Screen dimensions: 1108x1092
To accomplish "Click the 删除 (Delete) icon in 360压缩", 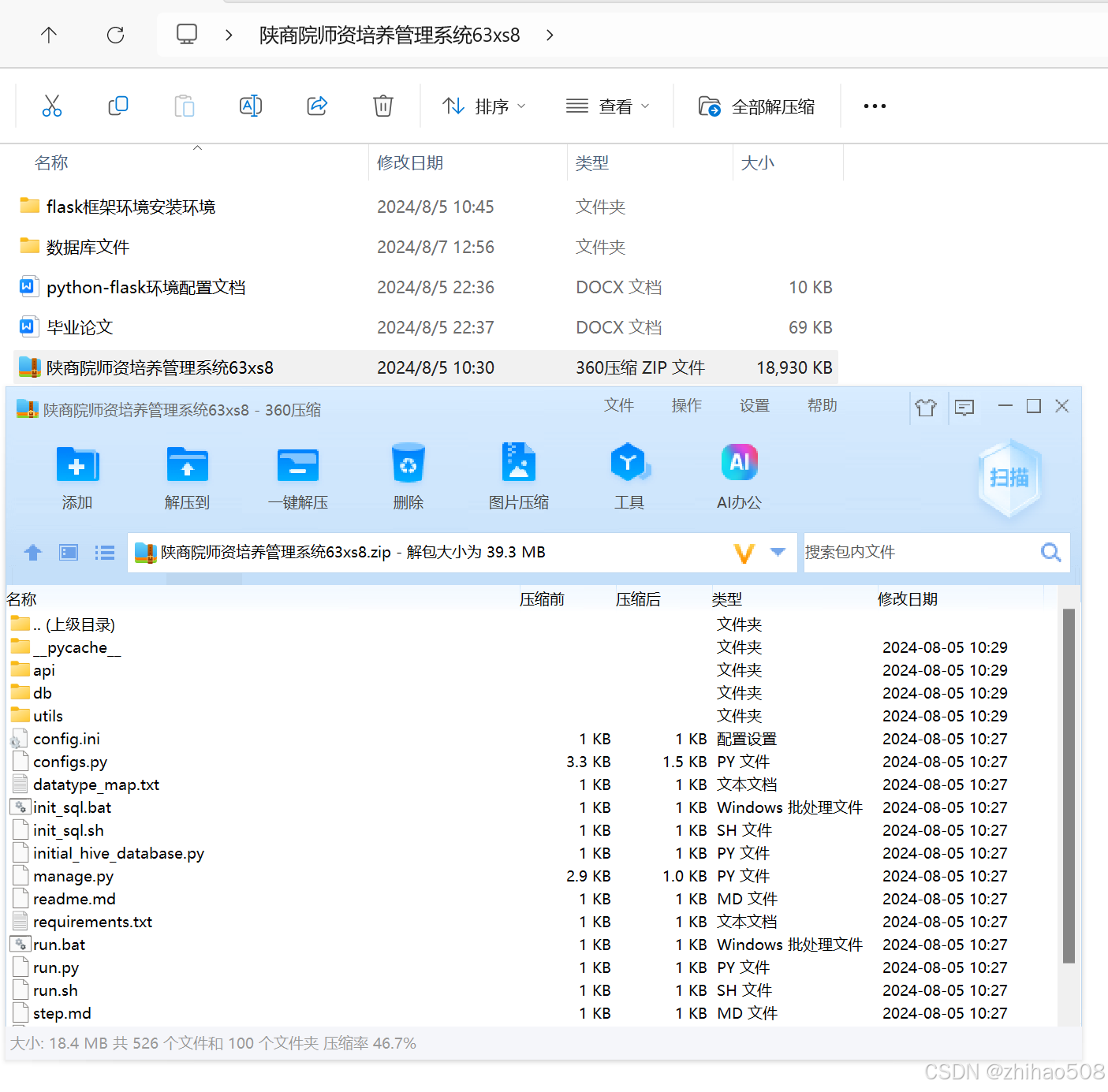I will pyautogui.click(x=408, y=473).
